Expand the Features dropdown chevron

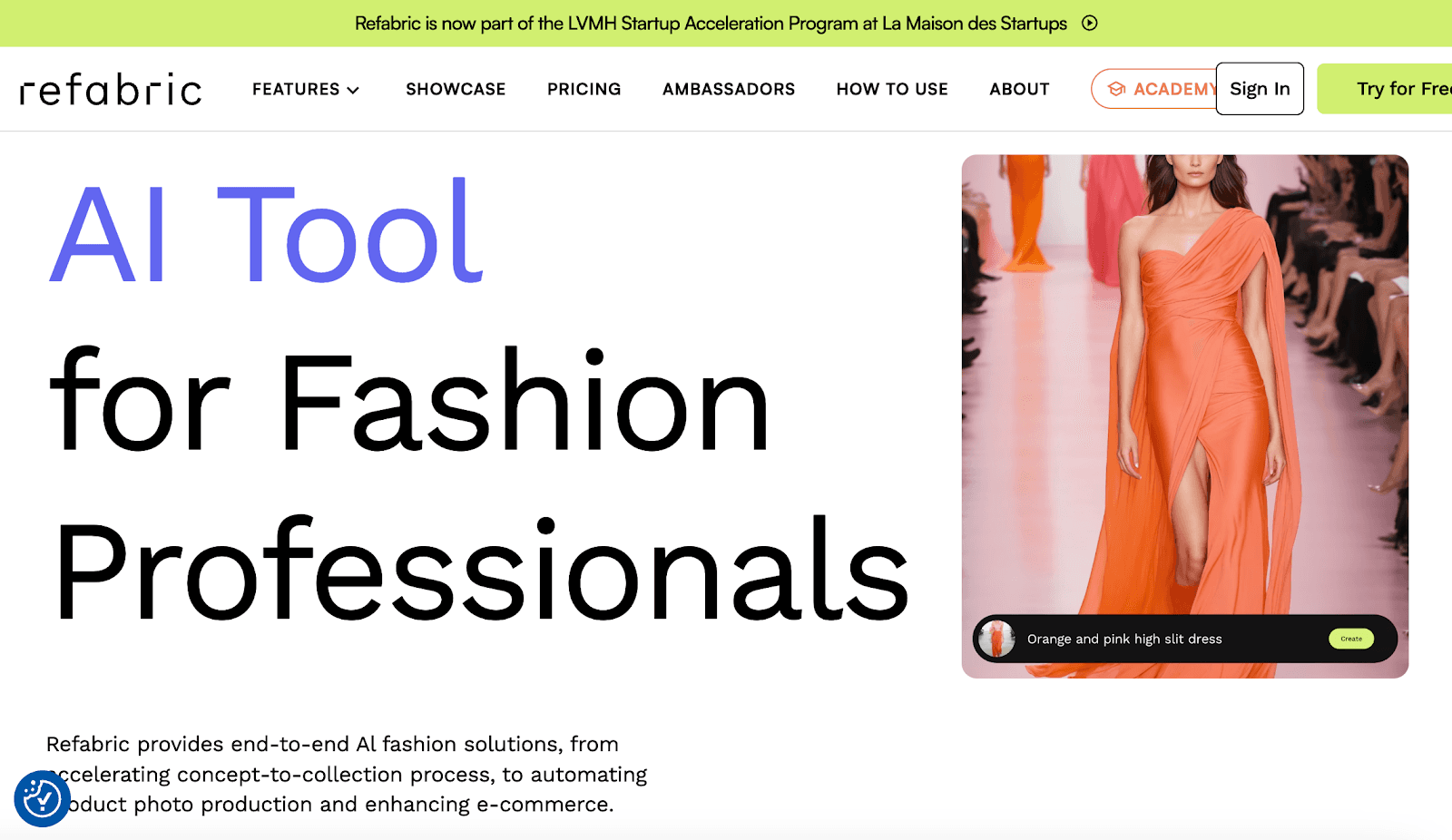point(354,90)
